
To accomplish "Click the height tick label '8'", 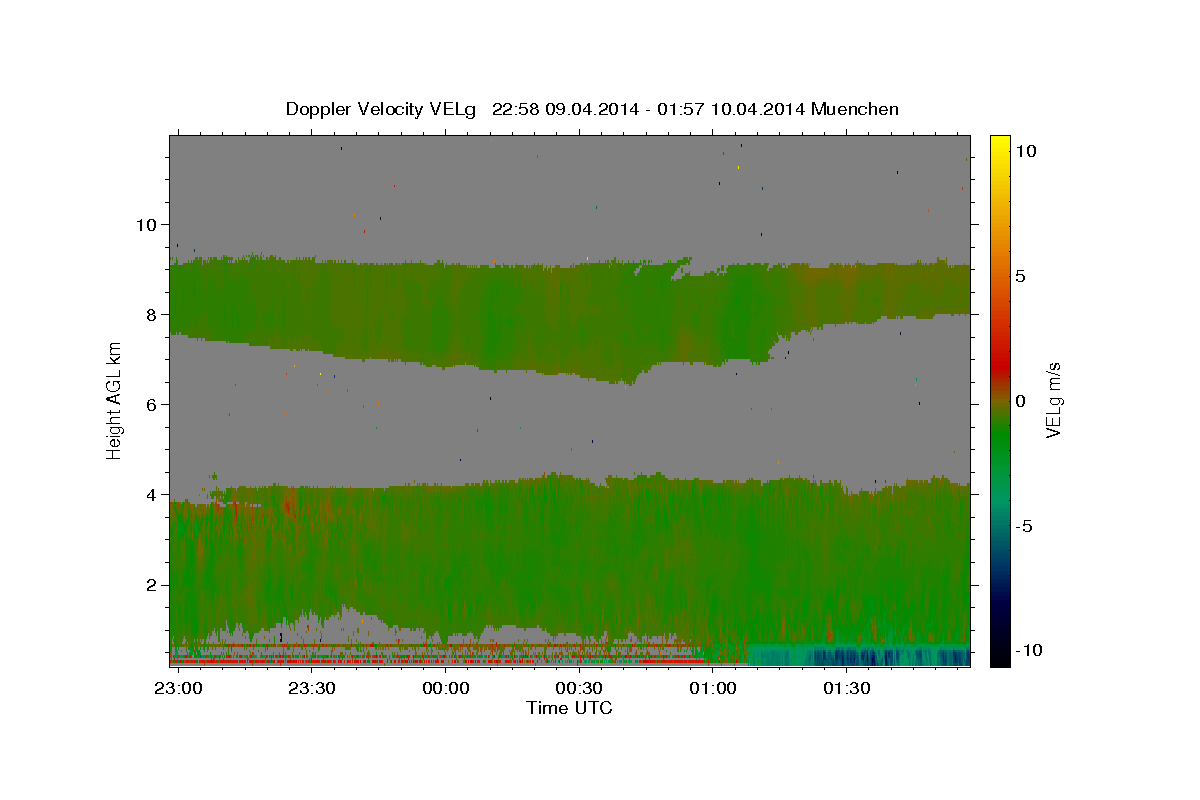I will [x=152, y=314].
